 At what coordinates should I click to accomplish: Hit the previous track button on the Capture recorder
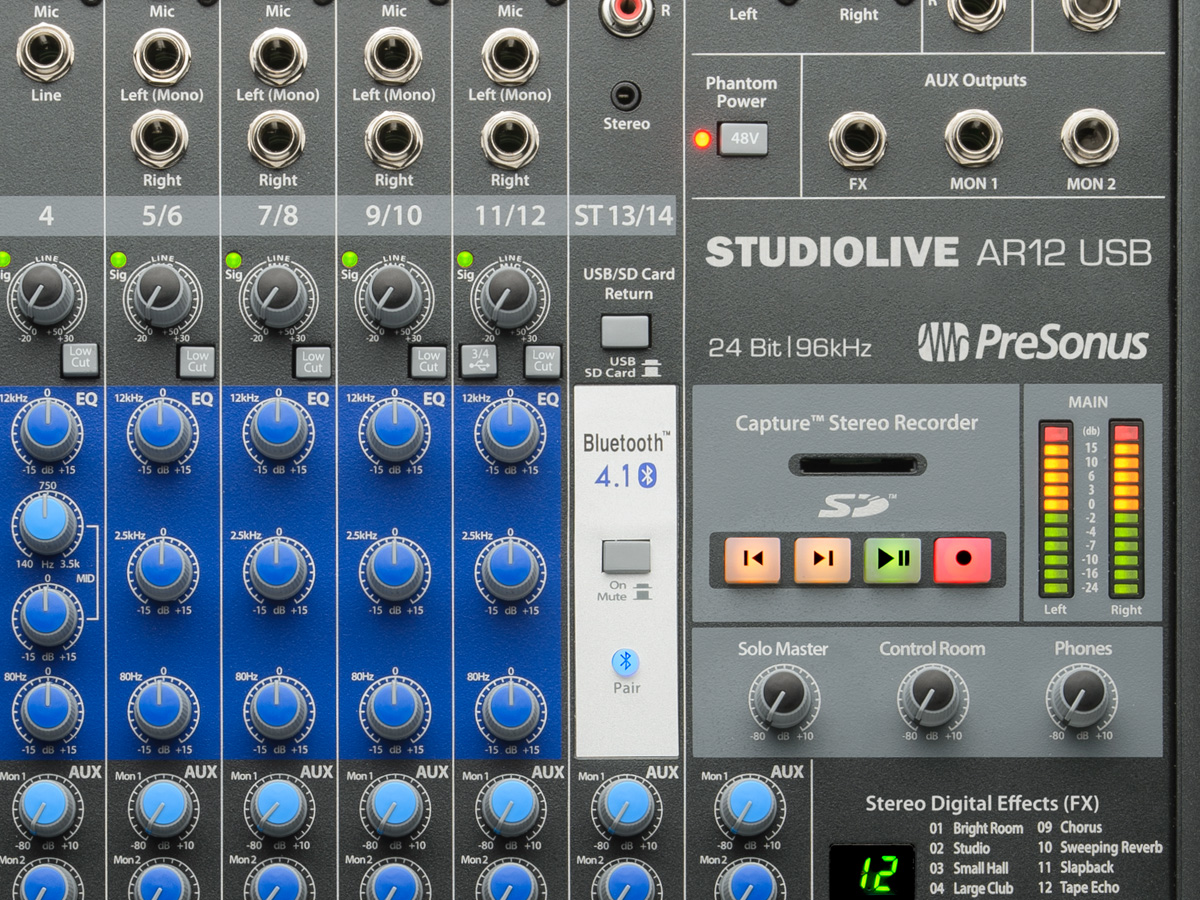[752, 560]
